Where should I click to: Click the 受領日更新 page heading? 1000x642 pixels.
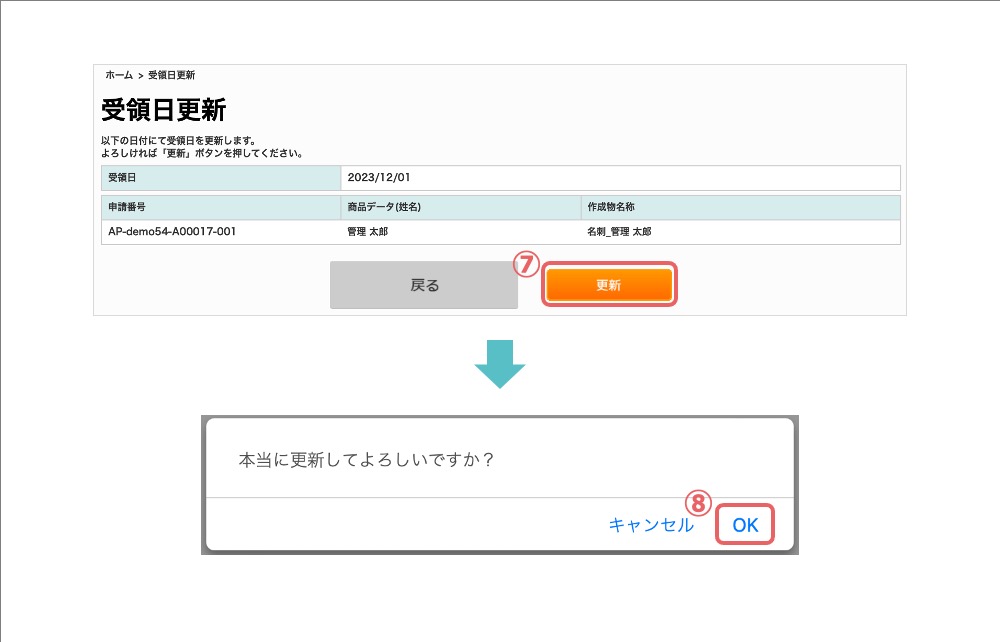[164, 110]
